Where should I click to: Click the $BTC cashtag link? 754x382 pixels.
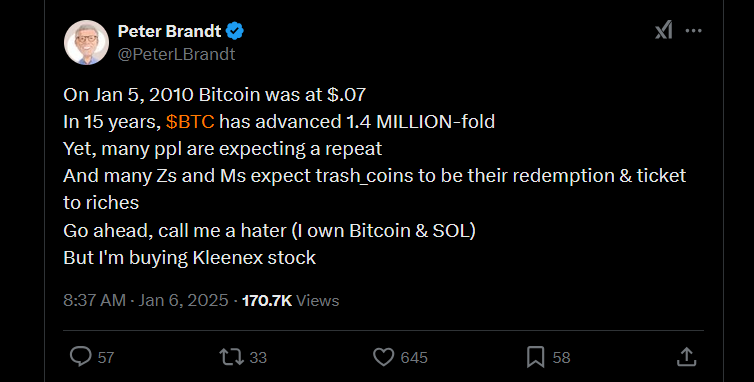tap(190, 122)
